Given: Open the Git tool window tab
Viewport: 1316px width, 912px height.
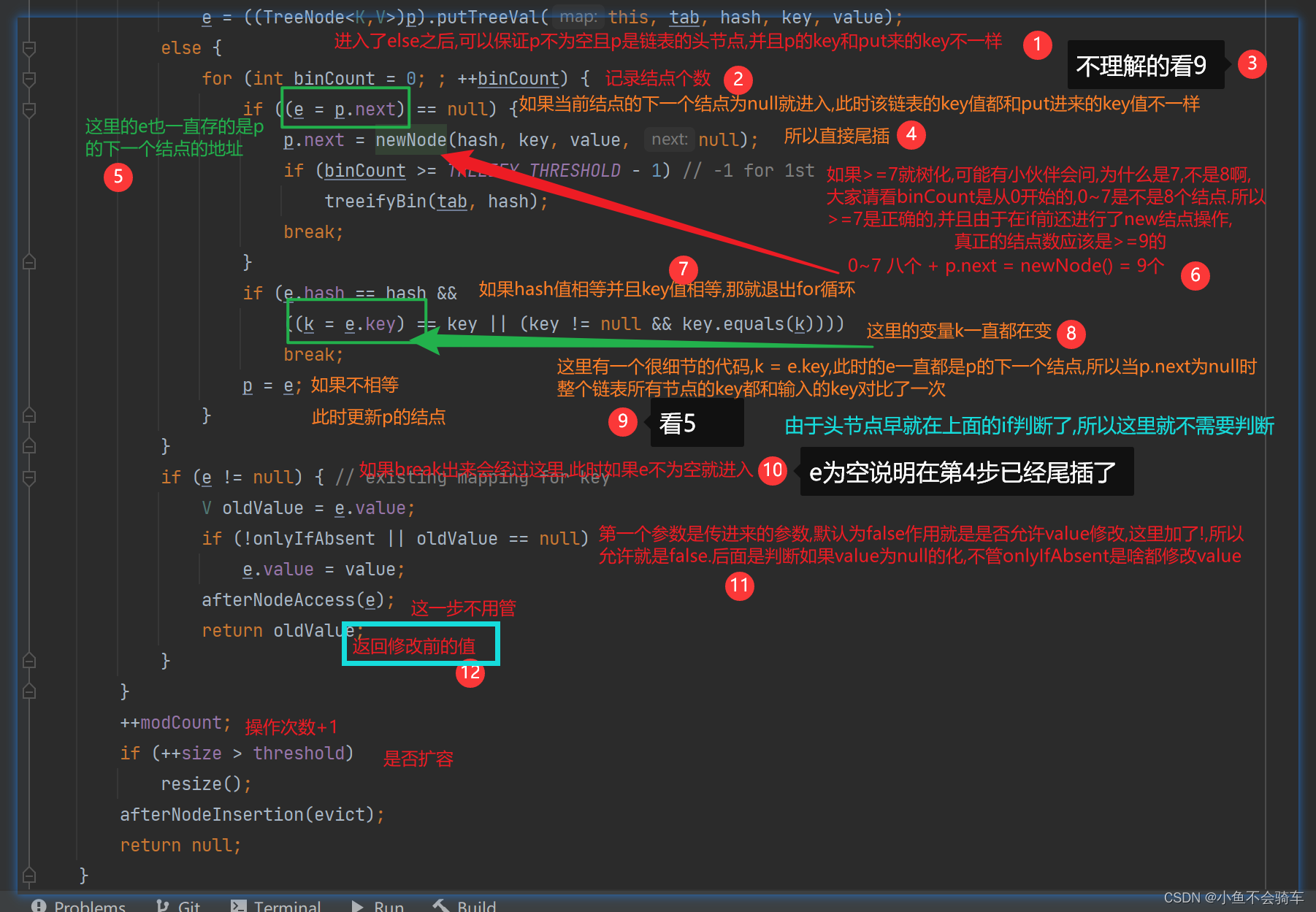Looking at the screenshot, I should click(x=178, y=906).
